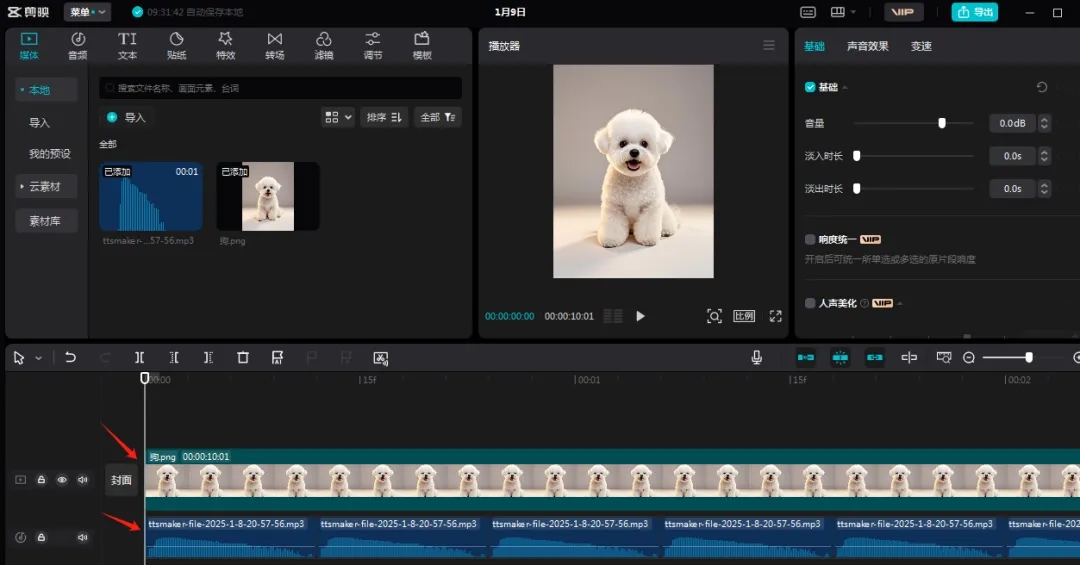Open the layout switcher dropdown
The image size is (1080, 565).
843,12
